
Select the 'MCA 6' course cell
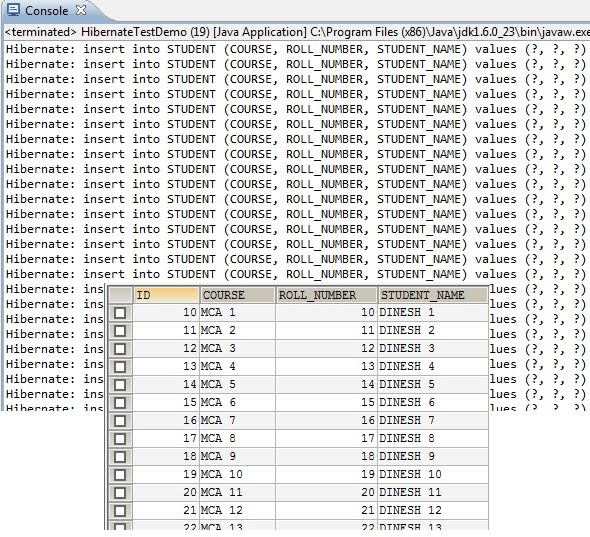point(237,403)
